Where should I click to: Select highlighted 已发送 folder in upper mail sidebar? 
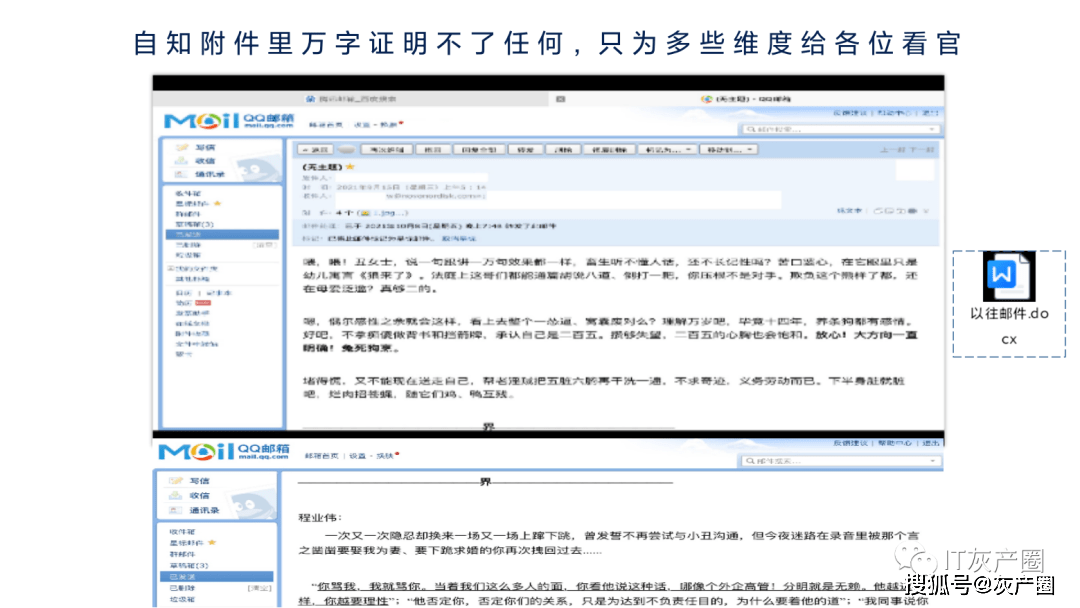[222, 235]
